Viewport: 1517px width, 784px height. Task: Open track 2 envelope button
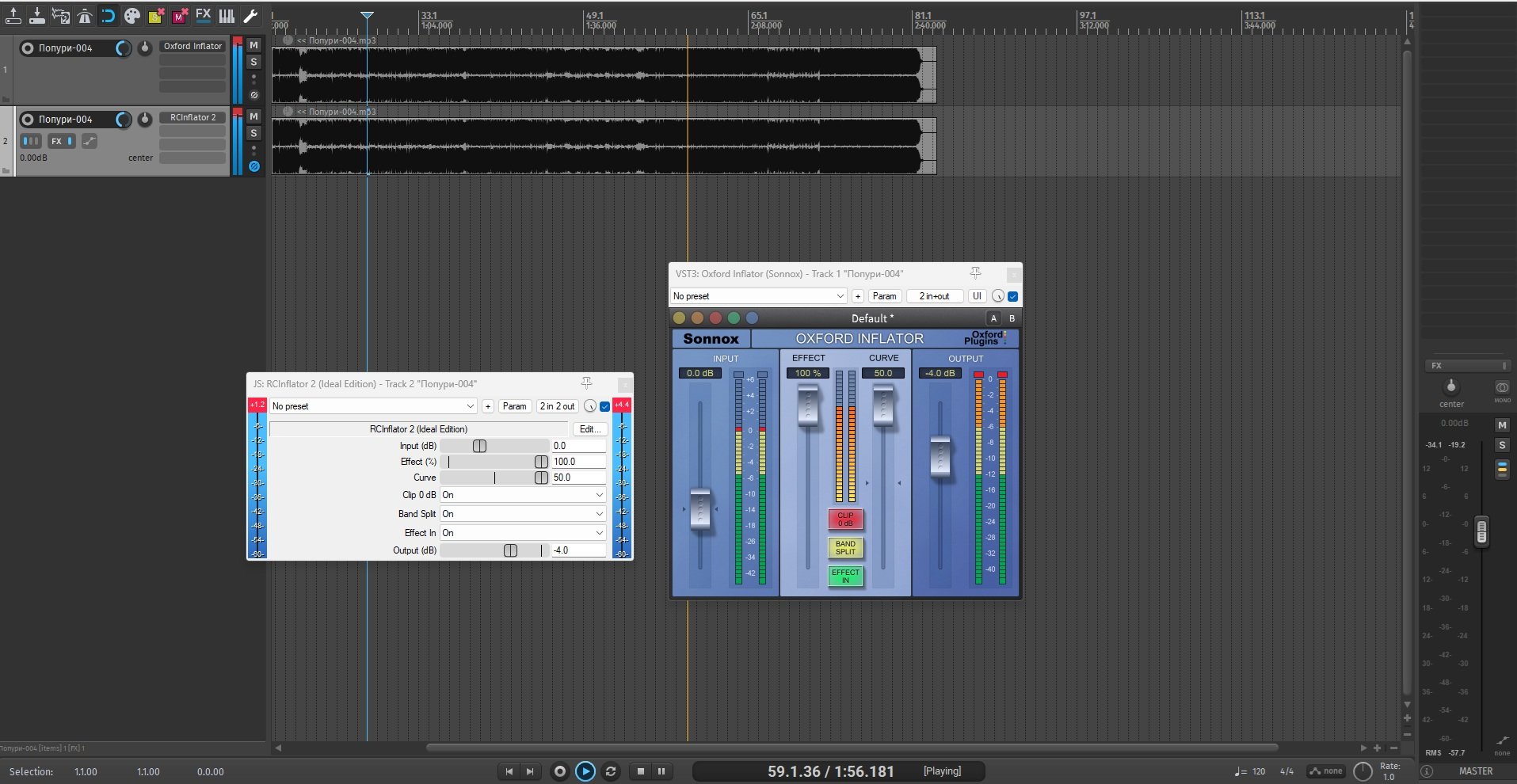[90, 141]
